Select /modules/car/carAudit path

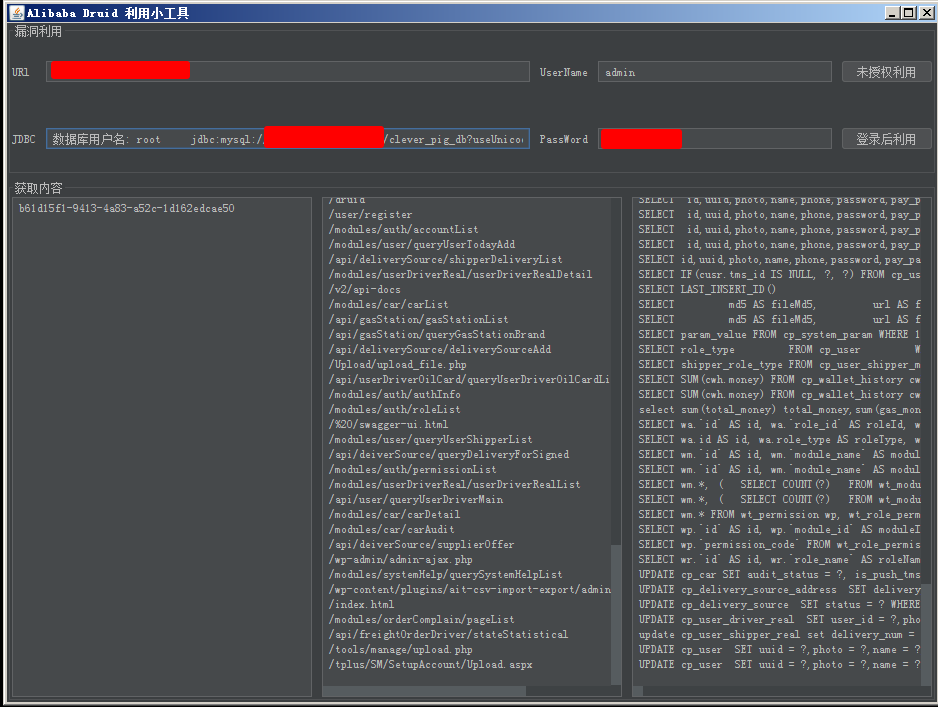click(x=391, y=529)
